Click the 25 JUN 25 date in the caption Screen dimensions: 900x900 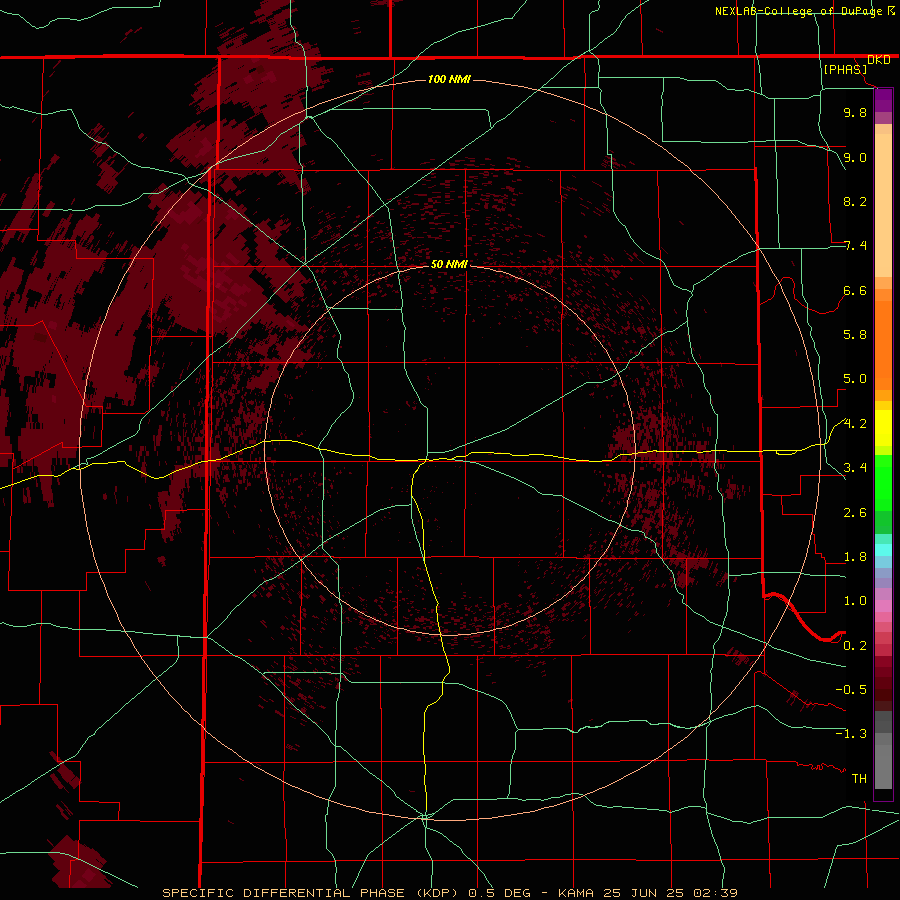pos(642,893)
